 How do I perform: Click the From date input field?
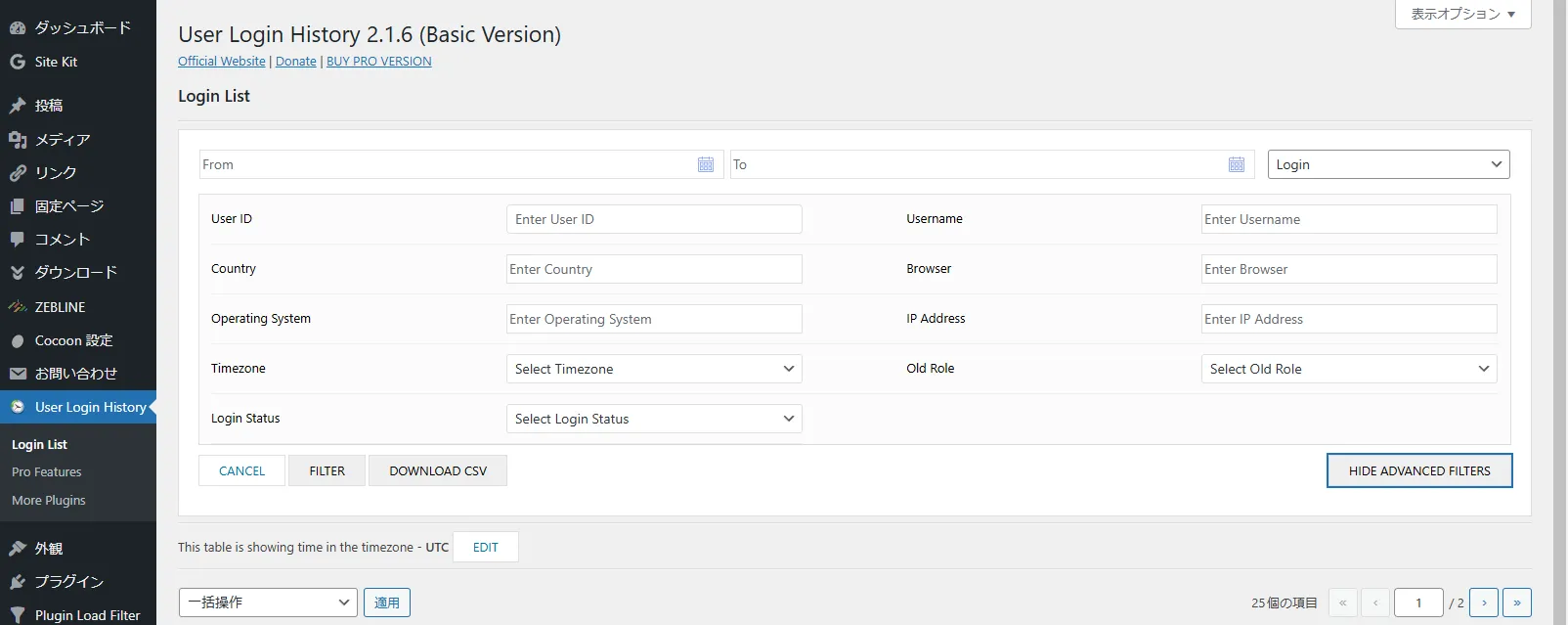click(x=461, y=164)
